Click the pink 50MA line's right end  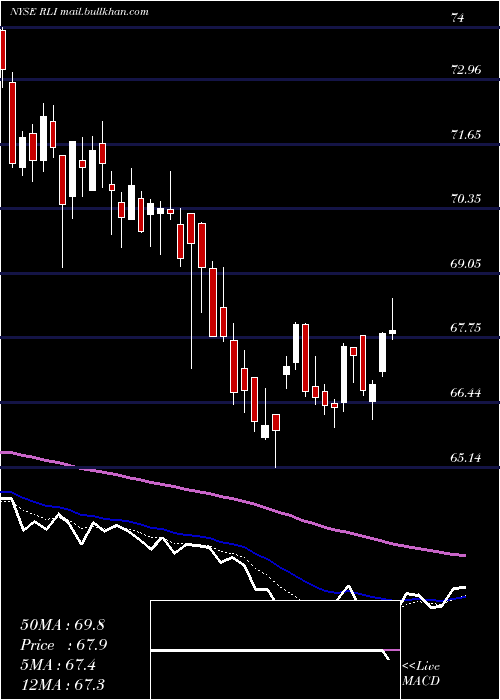click(x=463, y=555)
